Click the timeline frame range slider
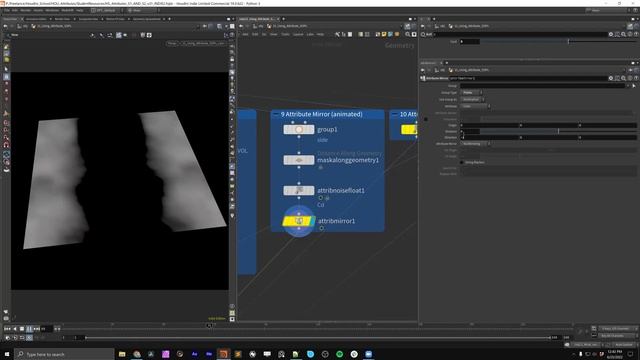This screenshot has width=640, height=360. [x=318, y=338]
